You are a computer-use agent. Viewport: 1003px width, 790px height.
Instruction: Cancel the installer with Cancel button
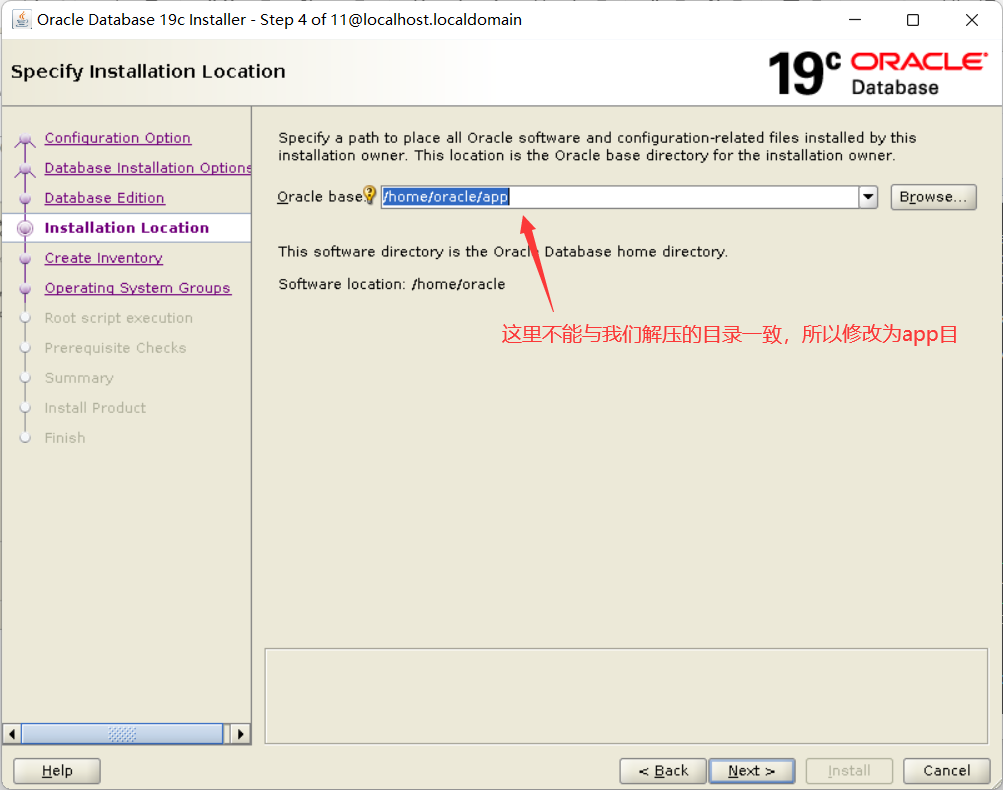[x=946, y=771]
